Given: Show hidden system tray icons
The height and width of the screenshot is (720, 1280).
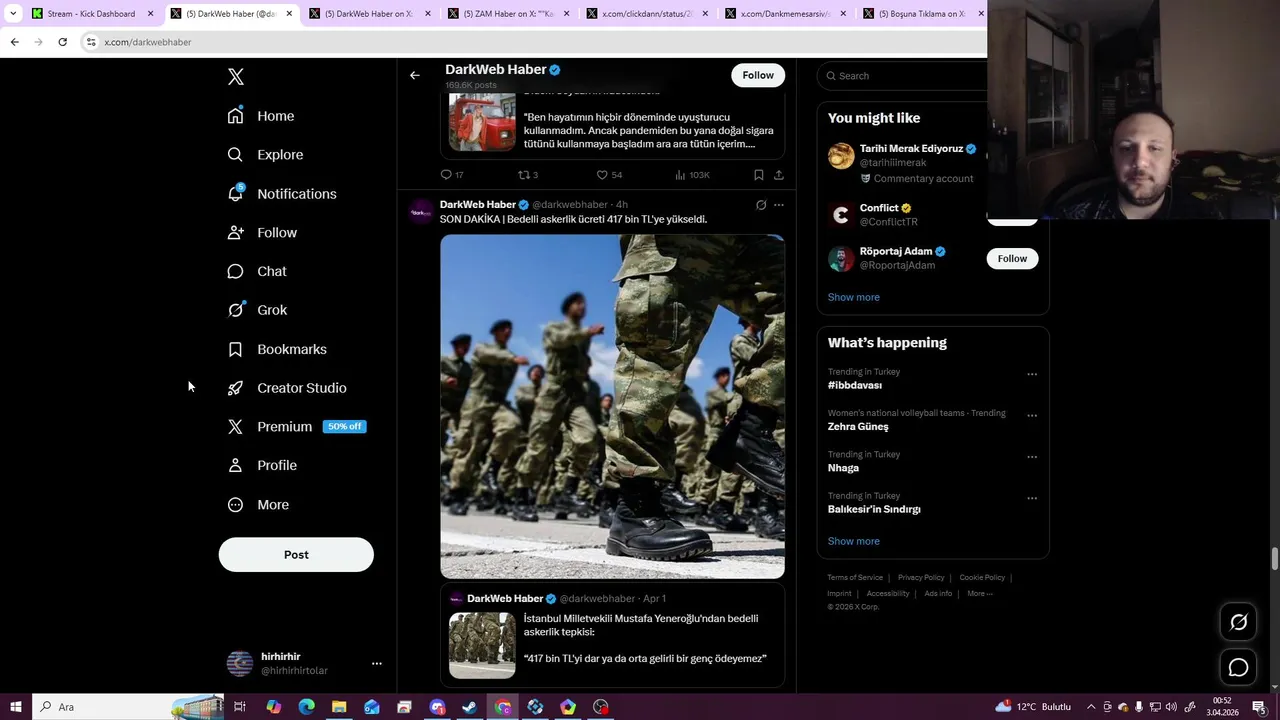Looking at the screenshot, I should click(1091, 707).
